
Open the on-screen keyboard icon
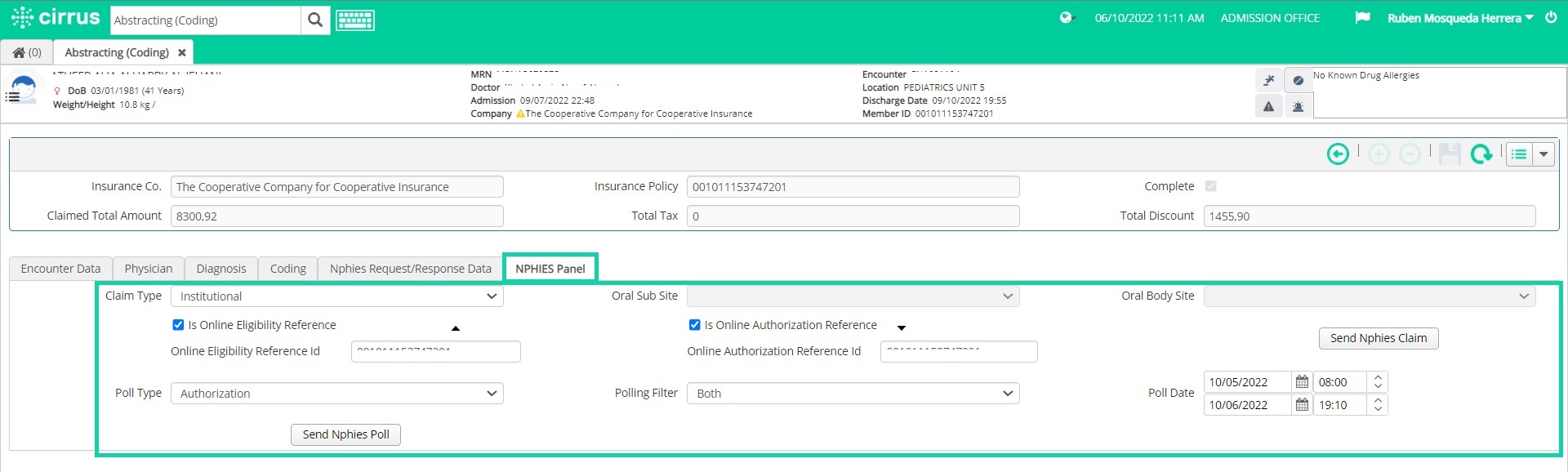[355, 20]
